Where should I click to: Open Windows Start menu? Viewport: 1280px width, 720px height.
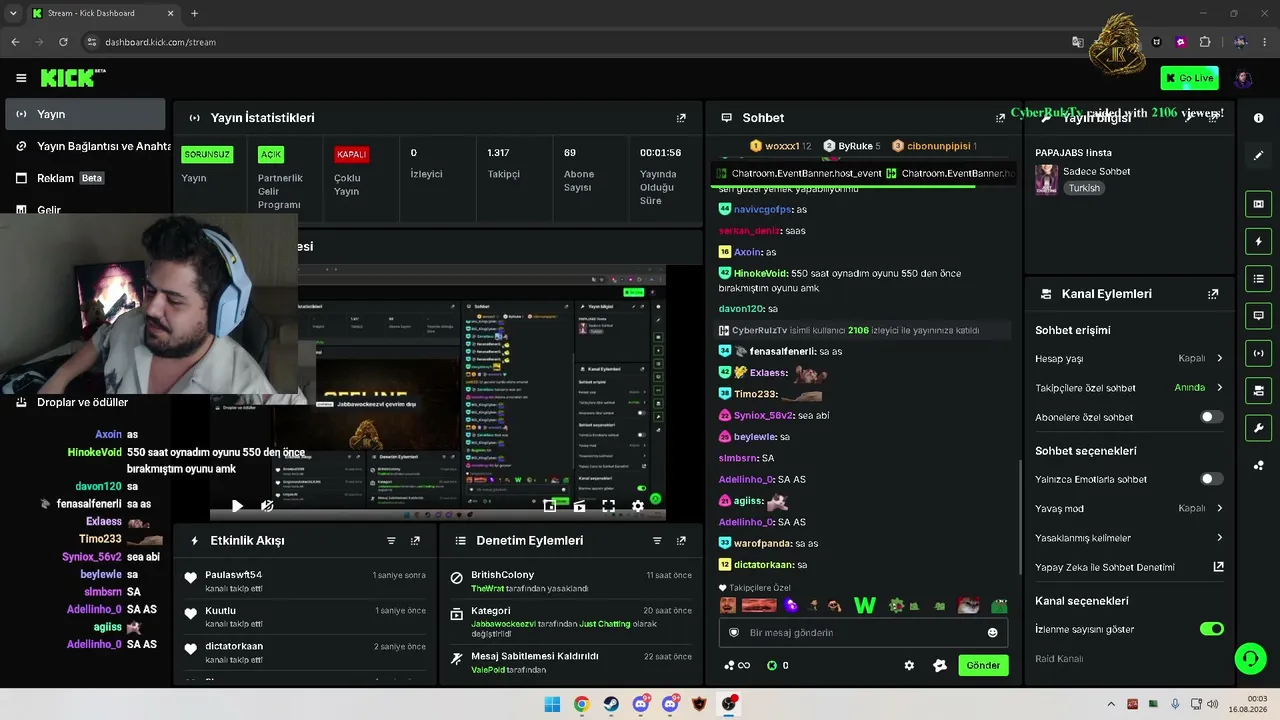pos(552,704)
